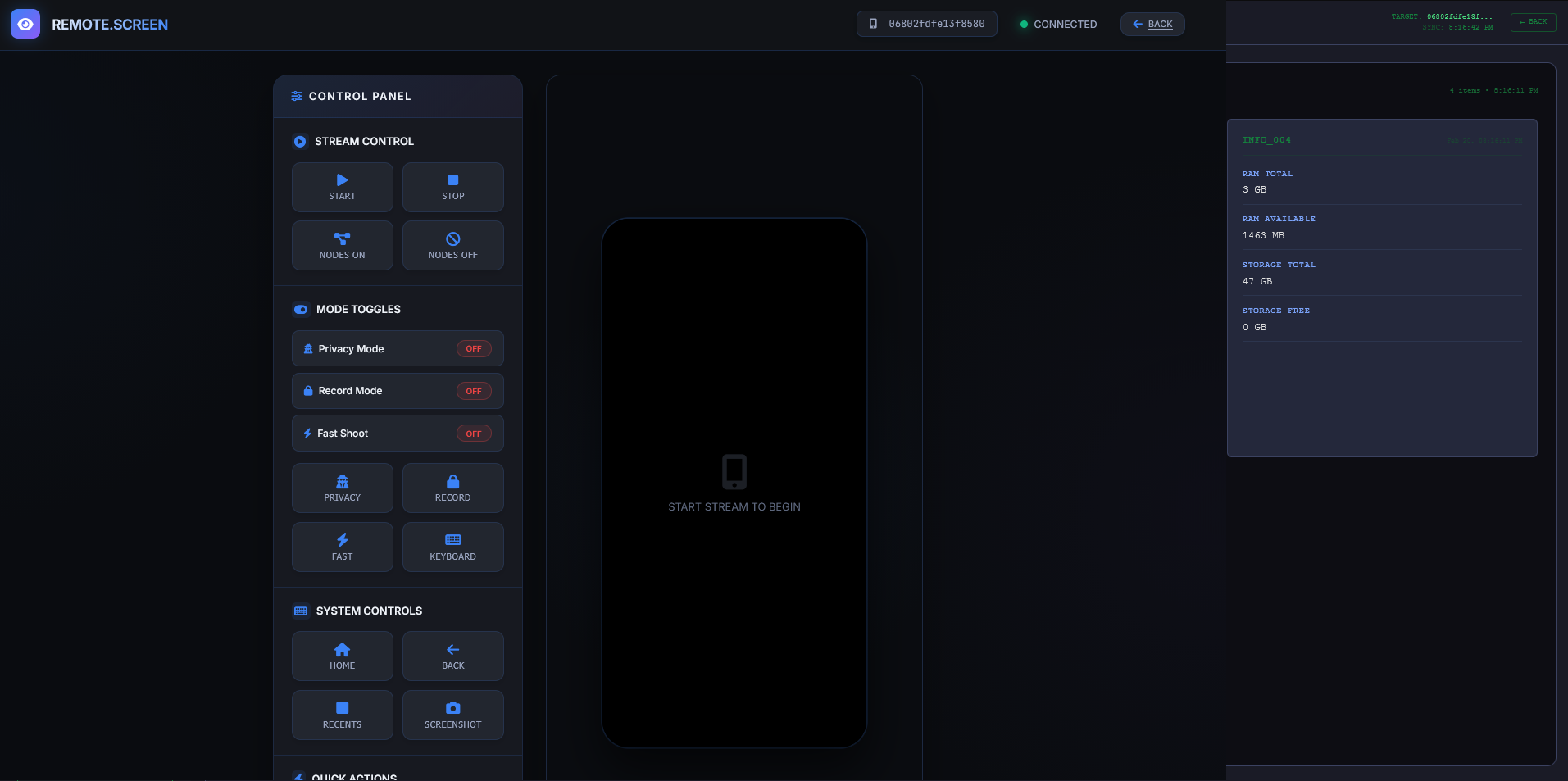1568x781 pixels.
Task: Click the Back arrow in System Controls
Action: click(x=452, y=656)
